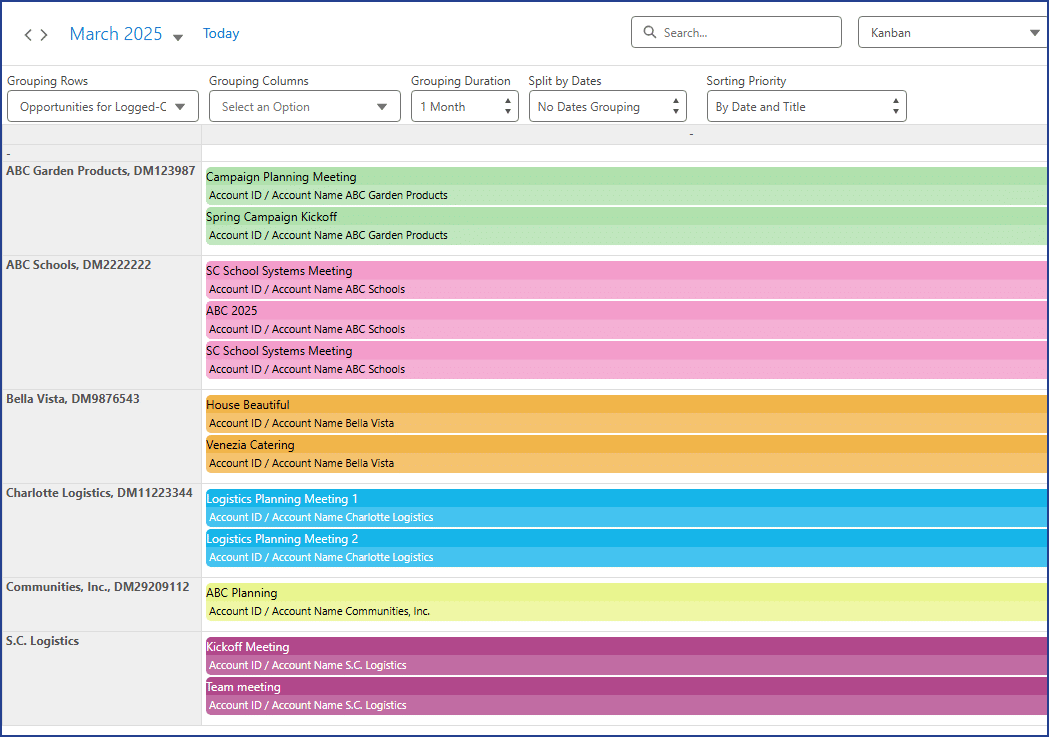
Task: Go to the previous month with left arrow
Action: pyautogui.click(x=28, y=35)
